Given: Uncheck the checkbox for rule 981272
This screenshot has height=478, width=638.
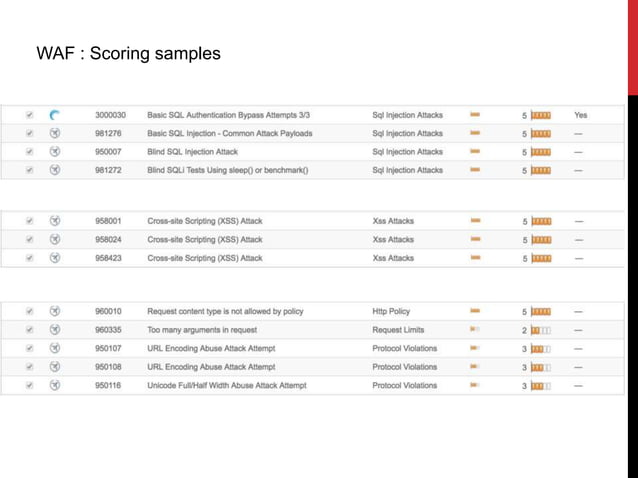Looking at the screenshot, I should tap(29, 170).
